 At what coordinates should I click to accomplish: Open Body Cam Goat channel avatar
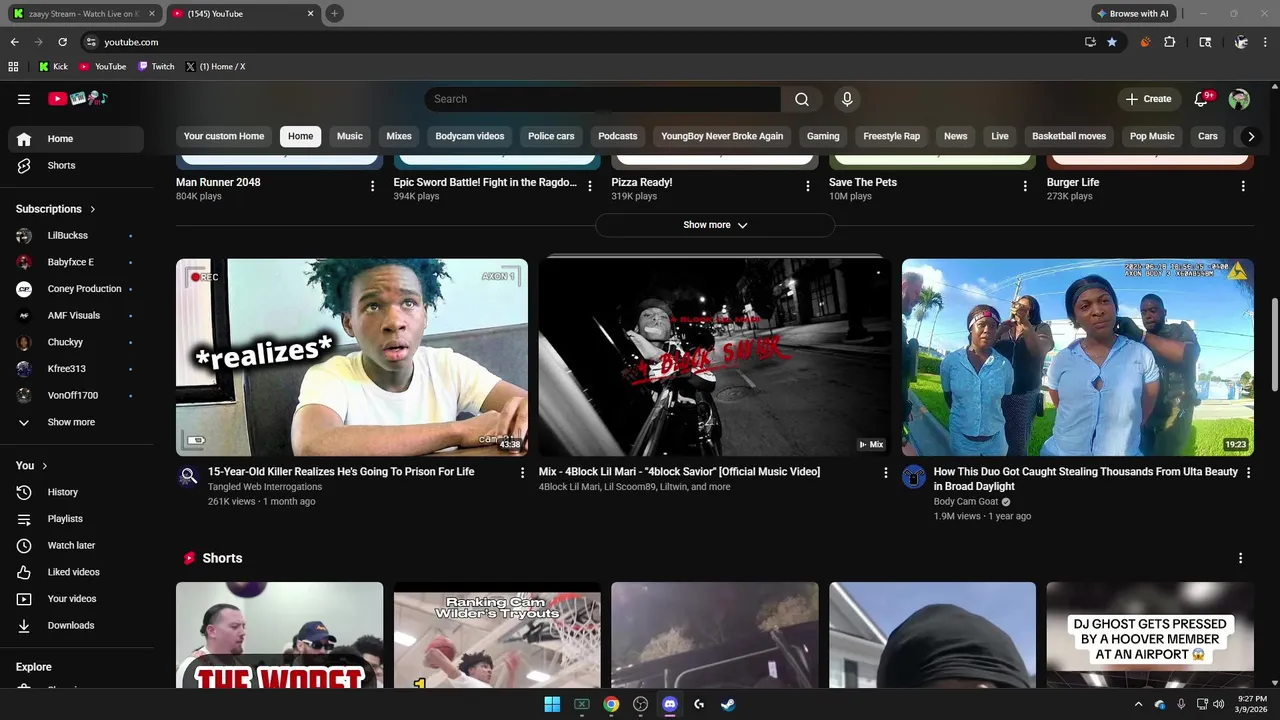(914, 476)
